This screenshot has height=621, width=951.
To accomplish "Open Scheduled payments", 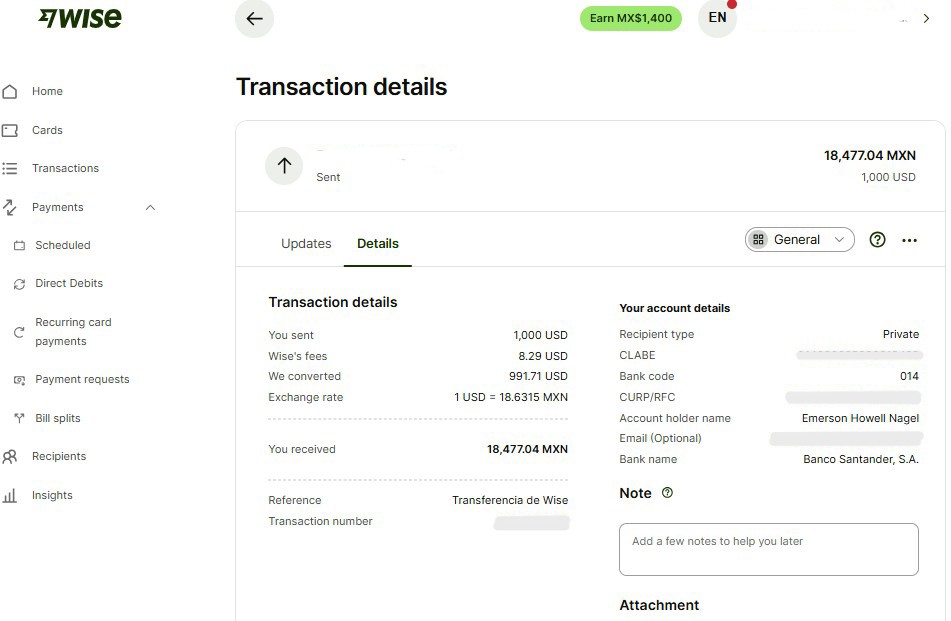I will (x=62, y=245).
